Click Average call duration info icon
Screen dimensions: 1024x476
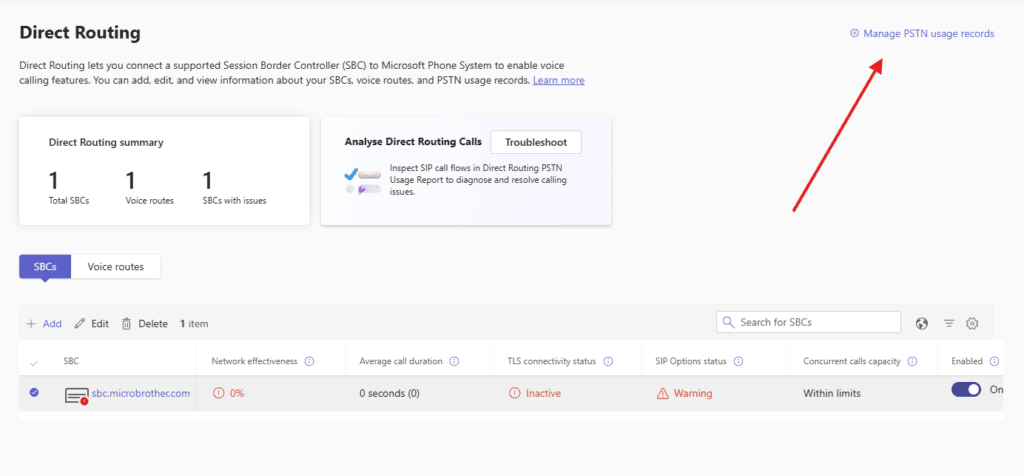[x=454, y=361]
